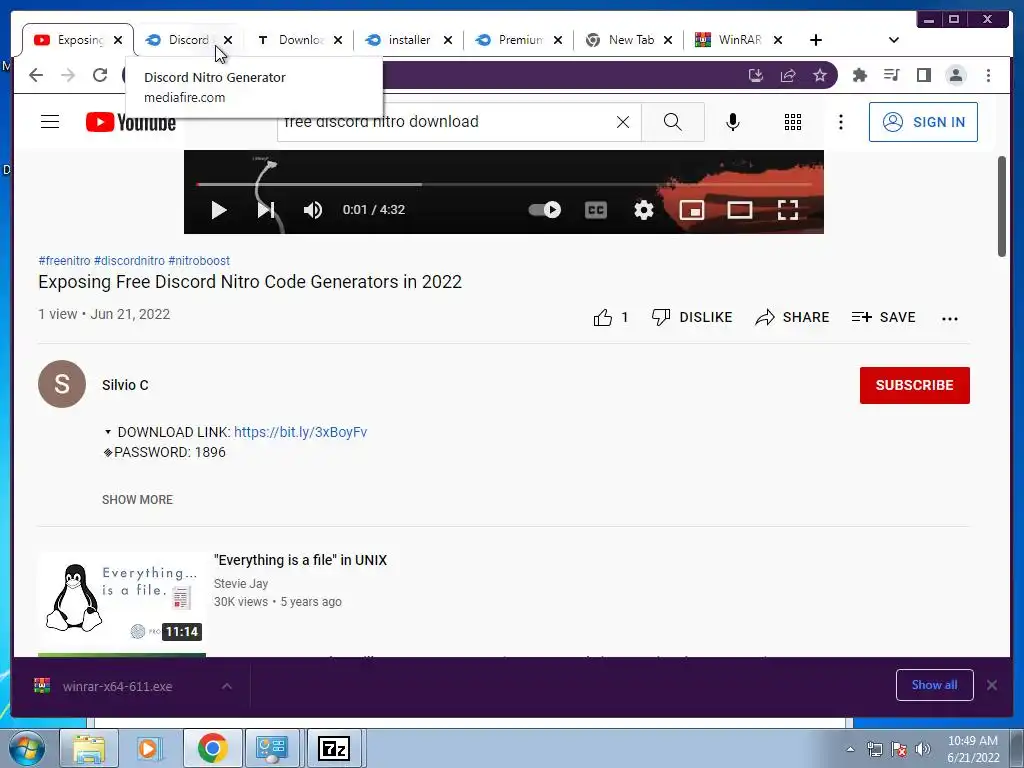Skip to the next video
The image size is (1024, 768).
(x=266, y=210)
